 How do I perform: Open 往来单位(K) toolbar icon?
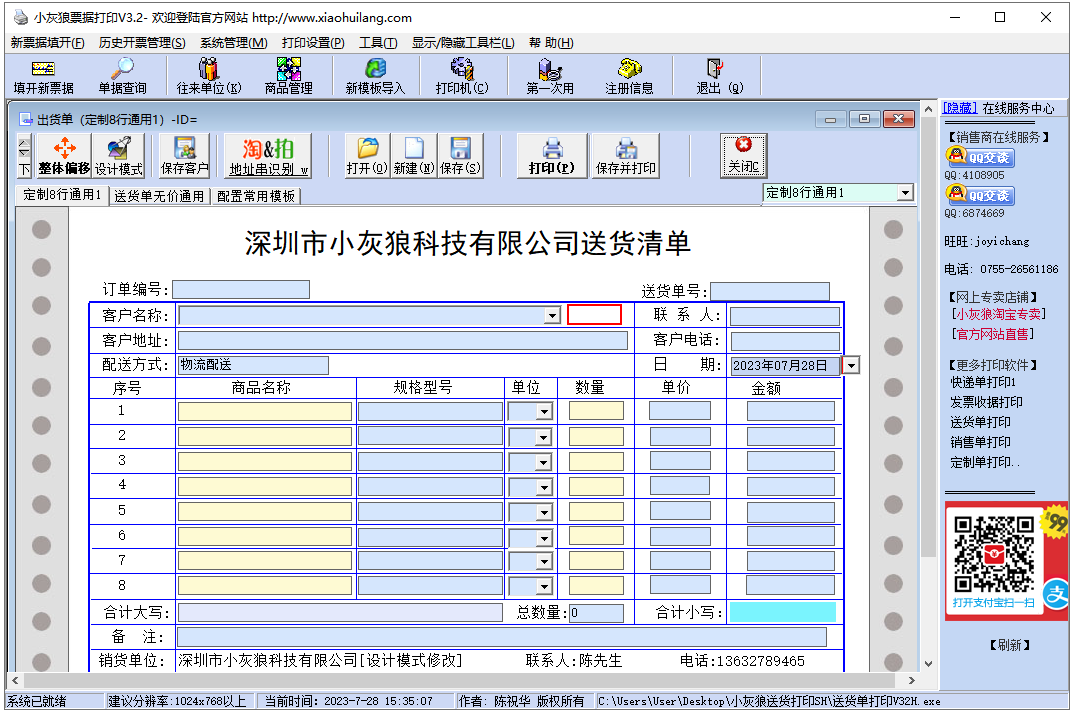click(209, 76)
